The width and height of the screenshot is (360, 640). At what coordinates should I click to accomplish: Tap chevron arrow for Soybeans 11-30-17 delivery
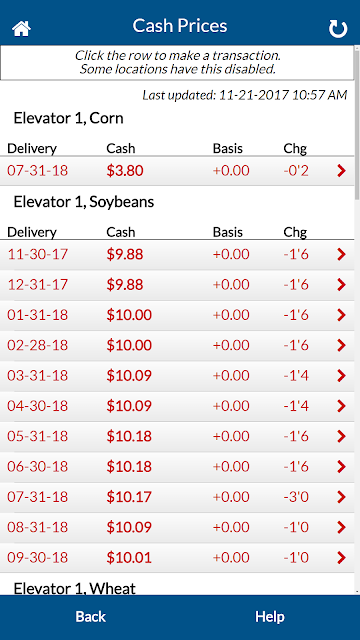341,254
